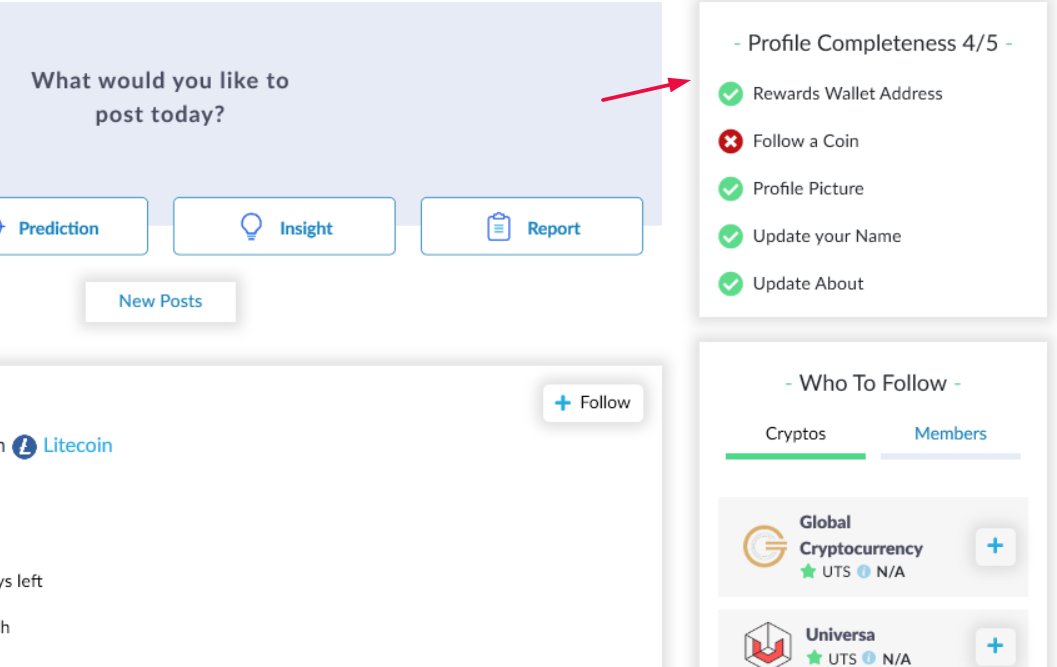Click the New Posts button

[160, 301]
